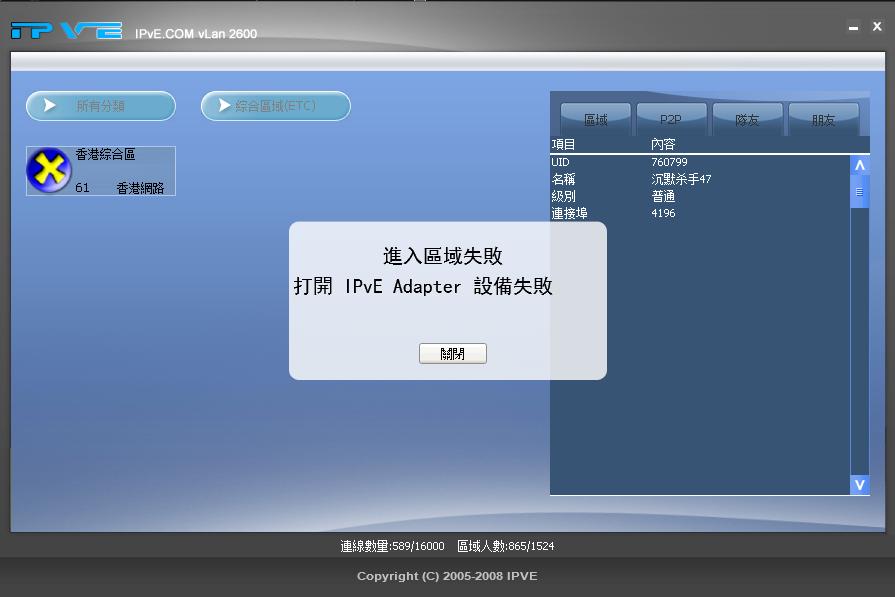Minimize the IPvE window
Image resolution: width=895 pixels, height=597 pixels.
853,27
